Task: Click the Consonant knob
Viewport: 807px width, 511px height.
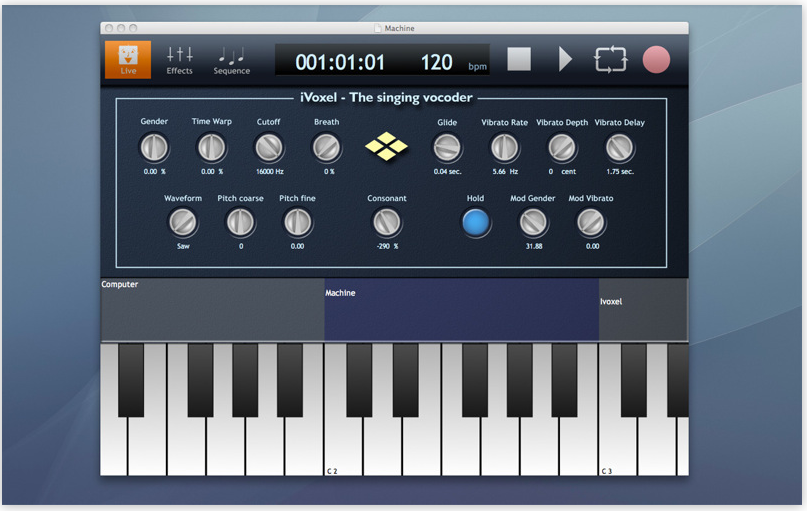Action: click(387, 223)
